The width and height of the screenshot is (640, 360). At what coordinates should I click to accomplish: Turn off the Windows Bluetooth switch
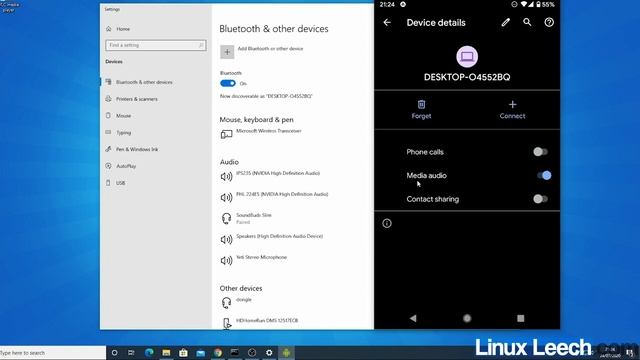pos(228,83)
